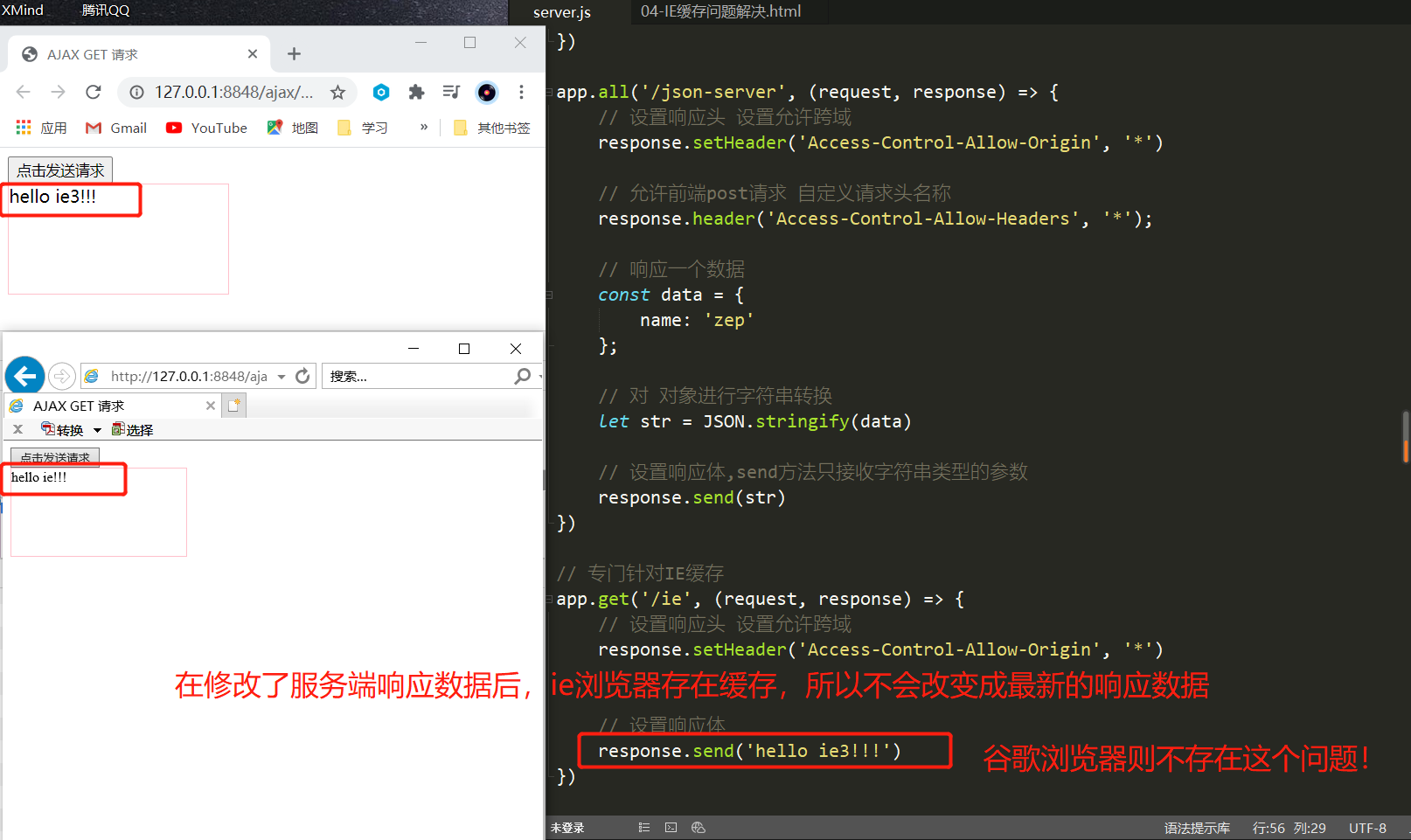
Task: Click IE search magnifier icon
Action: [x=523, y=376]
